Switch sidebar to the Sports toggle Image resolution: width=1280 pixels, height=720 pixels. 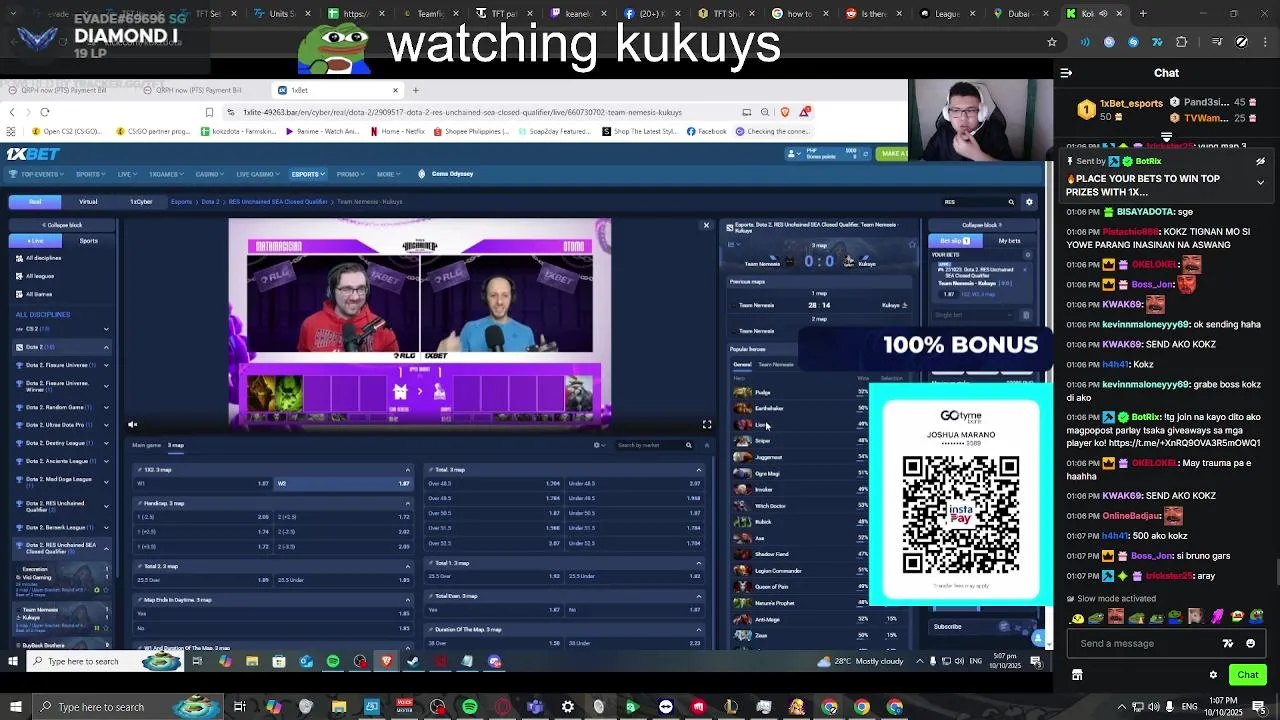89,241
